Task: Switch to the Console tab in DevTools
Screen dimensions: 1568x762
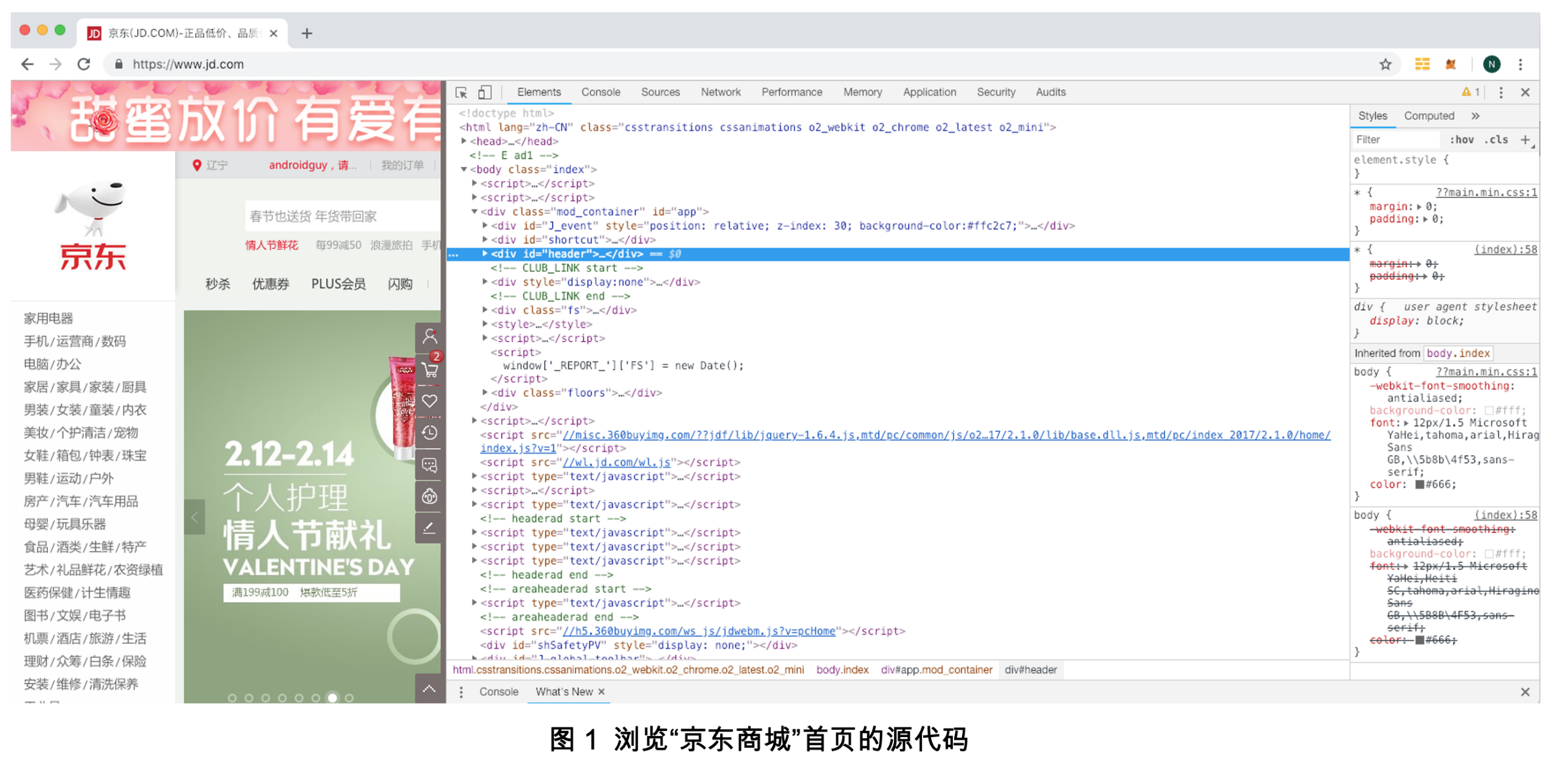Action: click(x=601, y=92)
